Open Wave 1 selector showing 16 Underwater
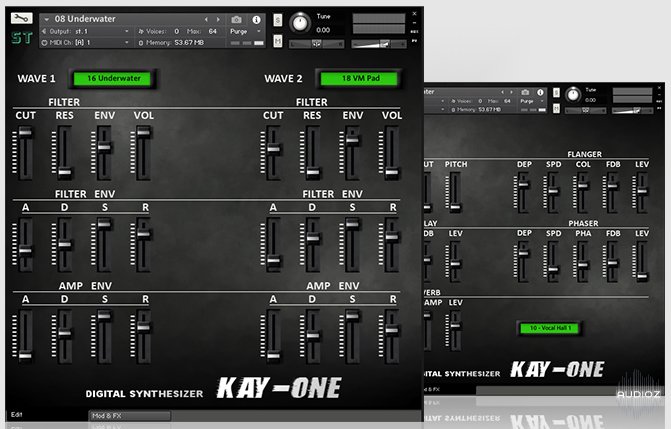 tap(113, 78)
